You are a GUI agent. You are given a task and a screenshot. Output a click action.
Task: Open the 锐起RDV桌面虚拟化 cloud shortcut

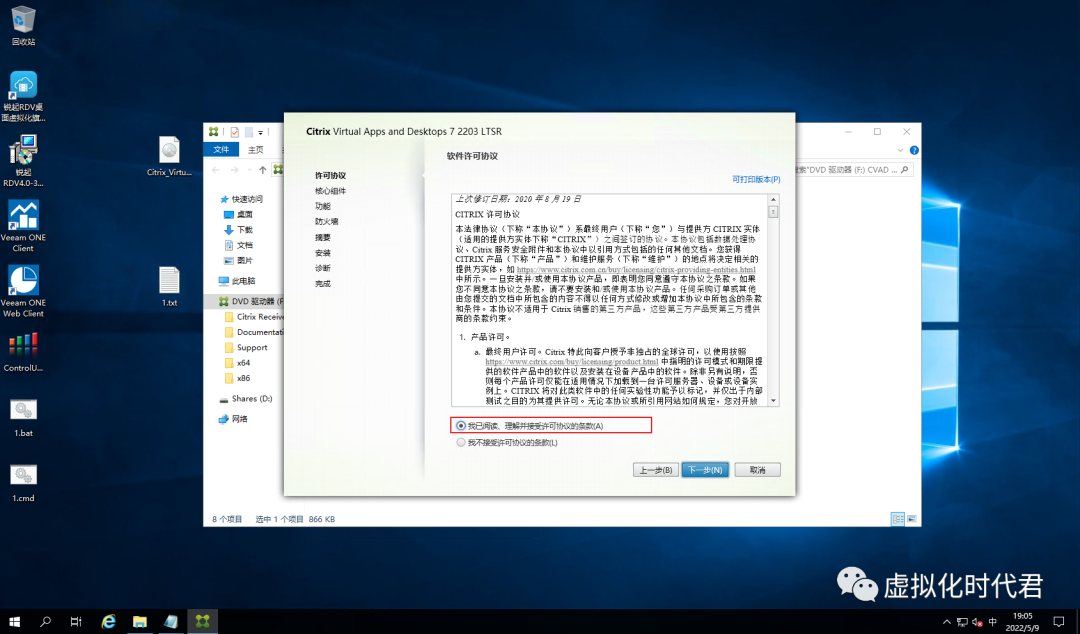point(23,96)
